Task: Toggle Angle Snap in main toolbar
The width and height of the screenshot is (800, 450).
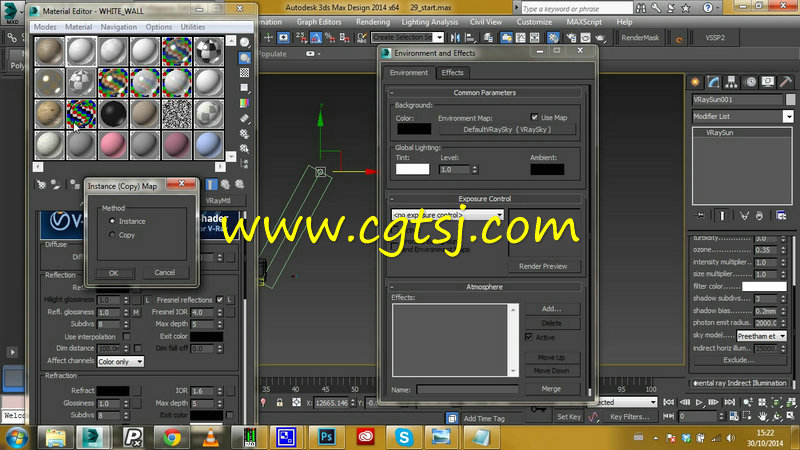Action: [x=316, y=37]
